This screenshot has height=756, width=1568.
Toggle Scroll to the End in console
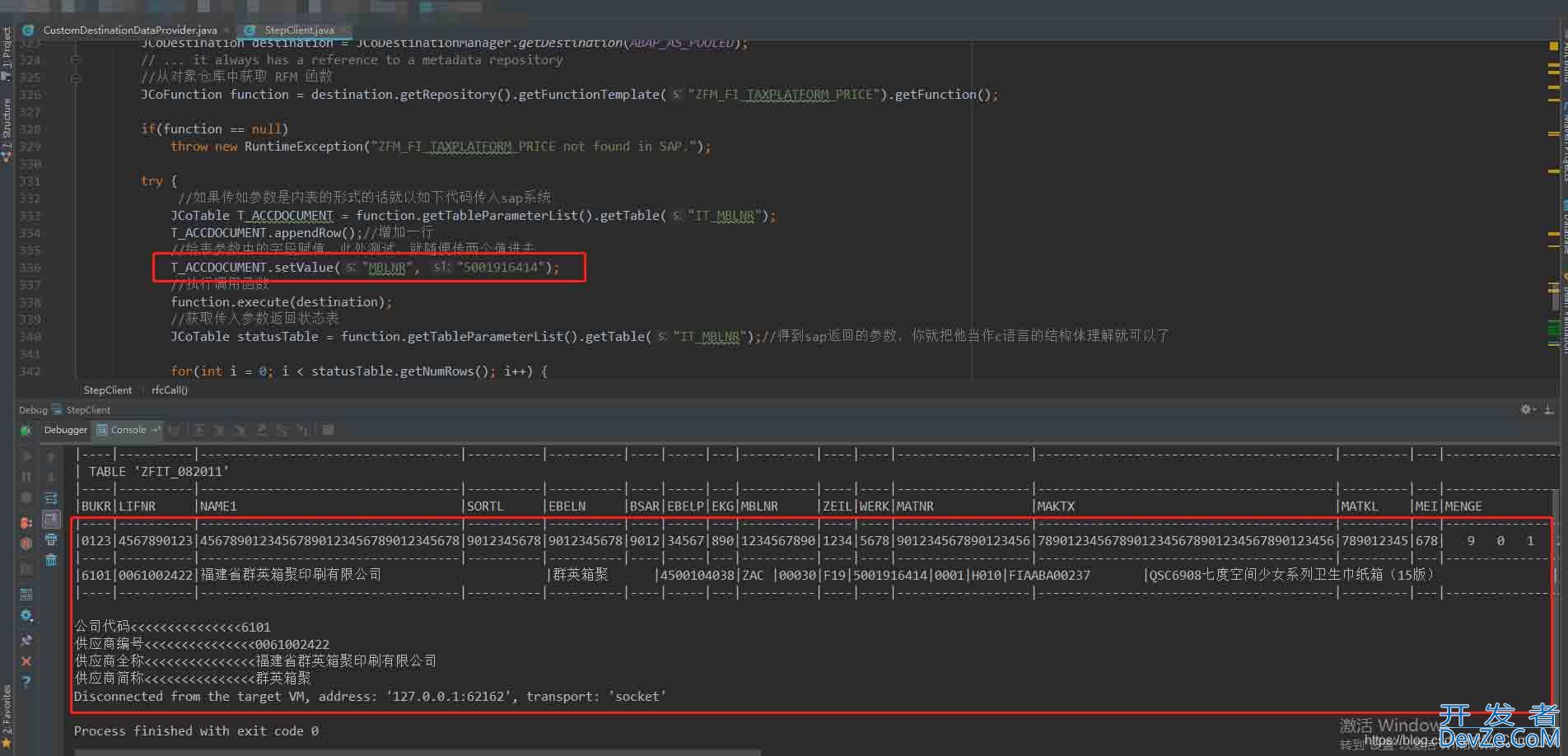[51, 519]
